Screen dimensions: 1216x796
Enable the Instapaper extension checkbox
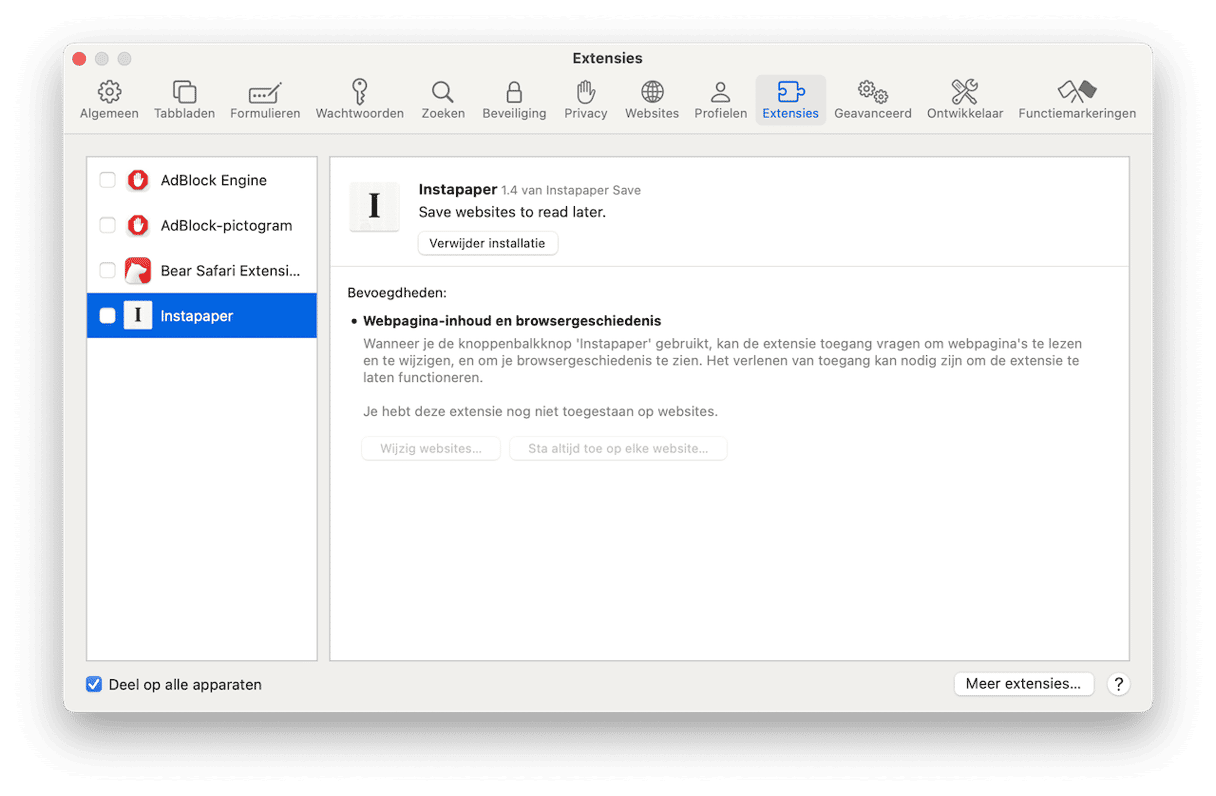click(x=107, y=315)
